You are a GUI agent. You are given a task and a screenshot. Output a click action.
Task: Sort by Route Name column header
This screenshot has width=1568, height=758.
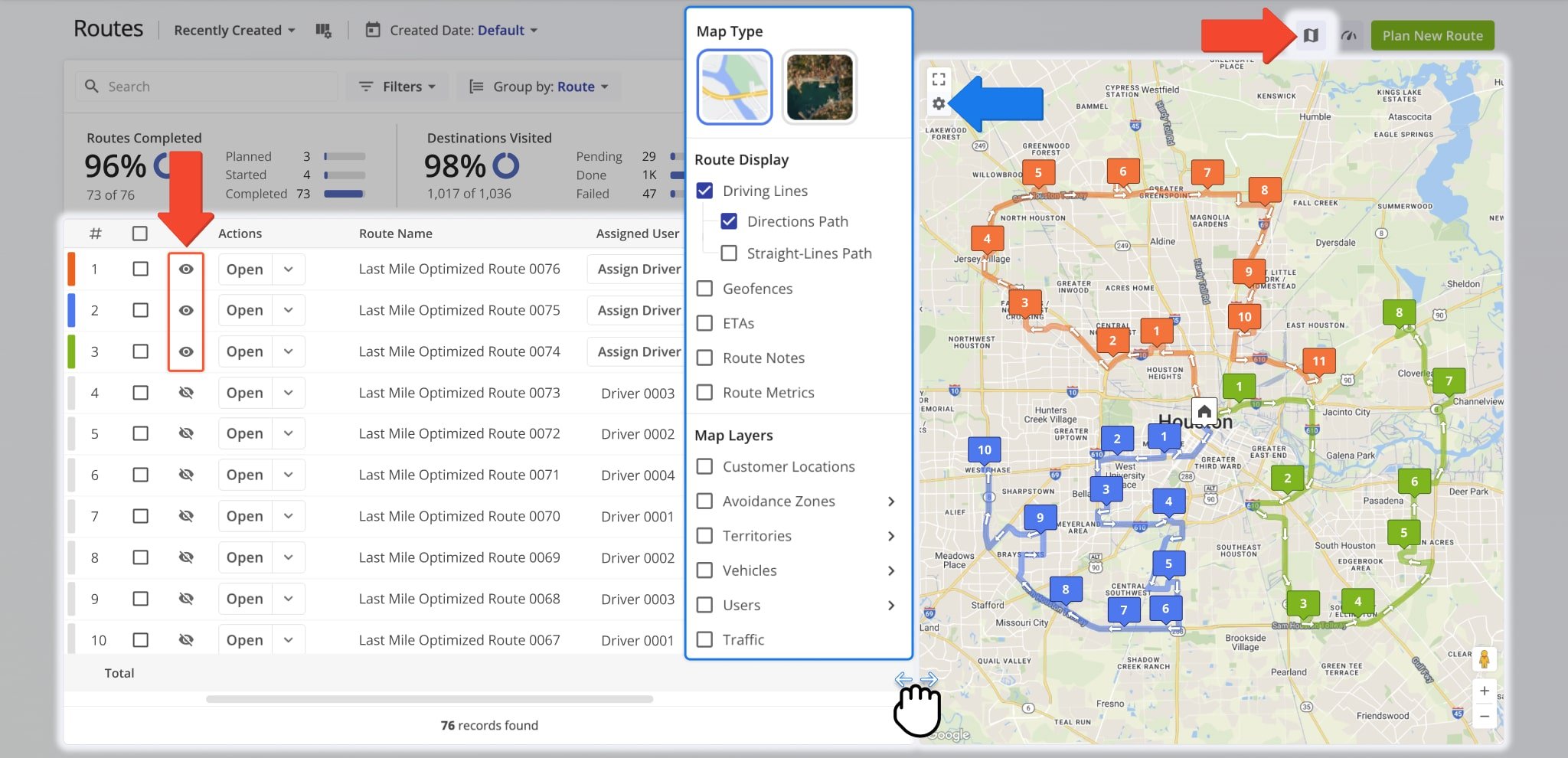(396, 234)
